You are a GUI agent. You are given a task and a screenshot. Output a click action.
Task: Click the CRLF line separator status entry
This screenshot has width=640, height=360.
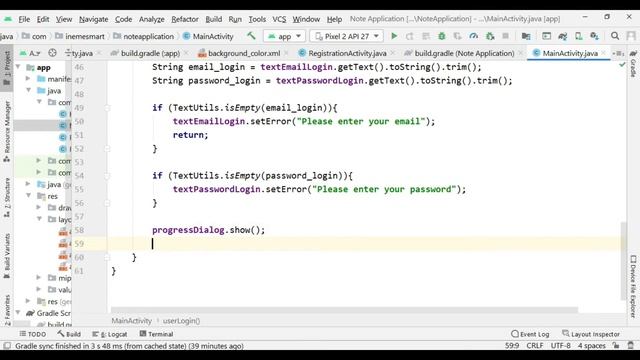click(535, 346)
